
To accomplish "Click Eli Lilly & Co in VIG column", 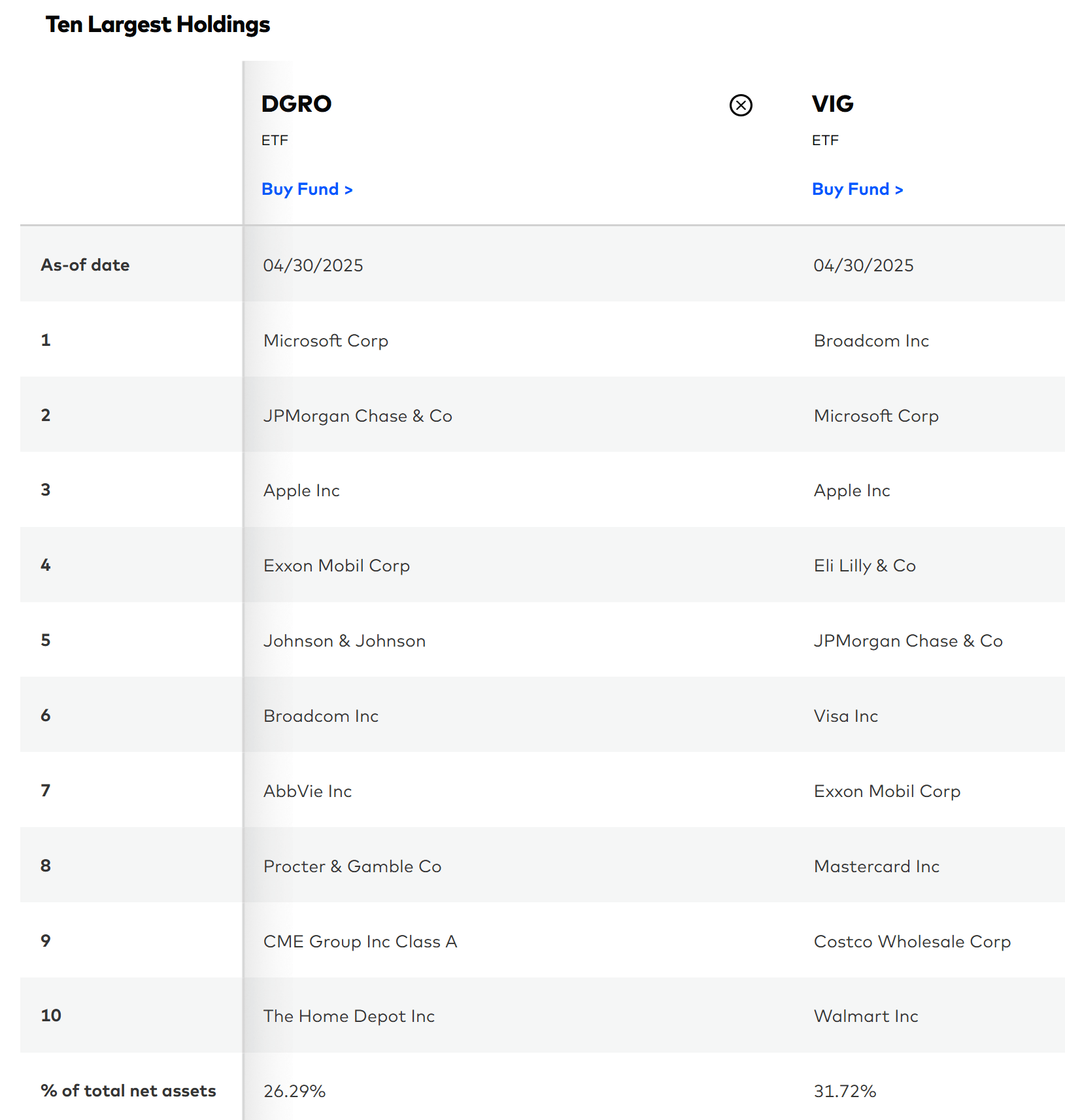I will (864, 566).
